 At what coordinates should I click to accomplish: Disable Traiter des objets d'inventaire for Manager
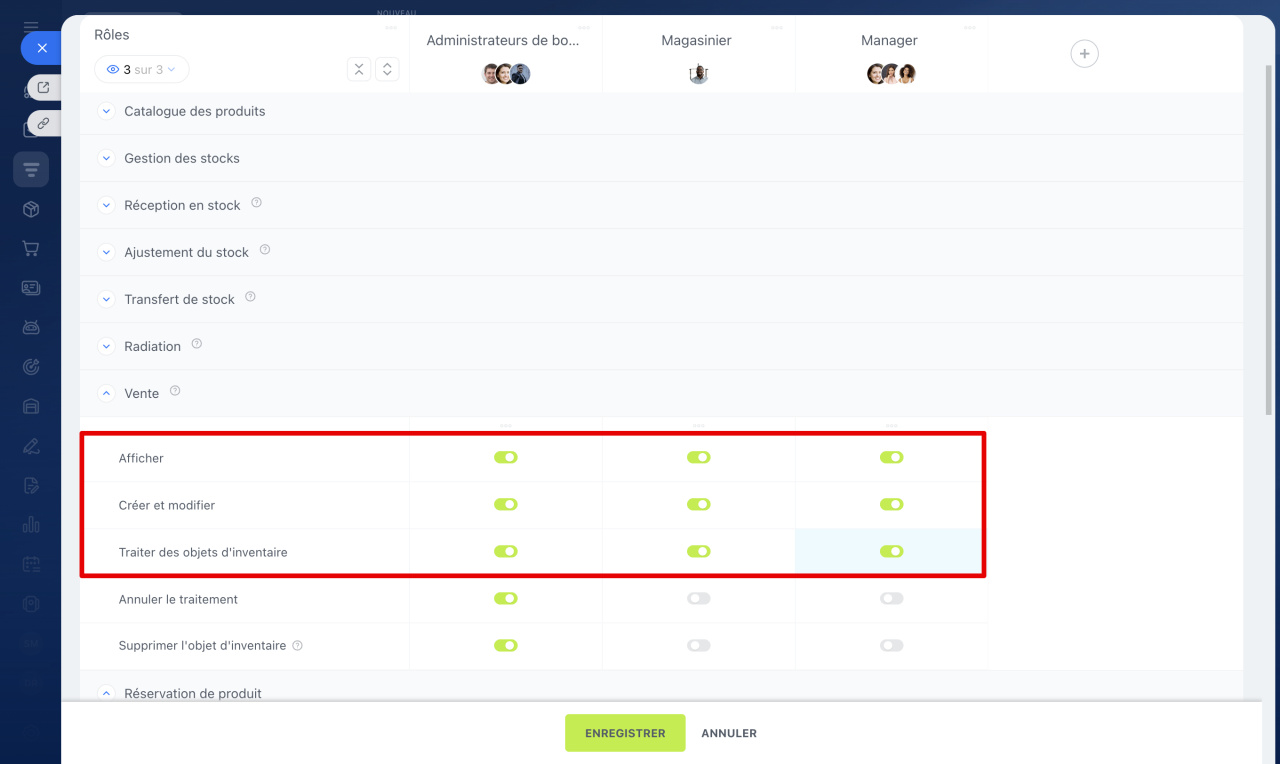[x=892, y=551]
